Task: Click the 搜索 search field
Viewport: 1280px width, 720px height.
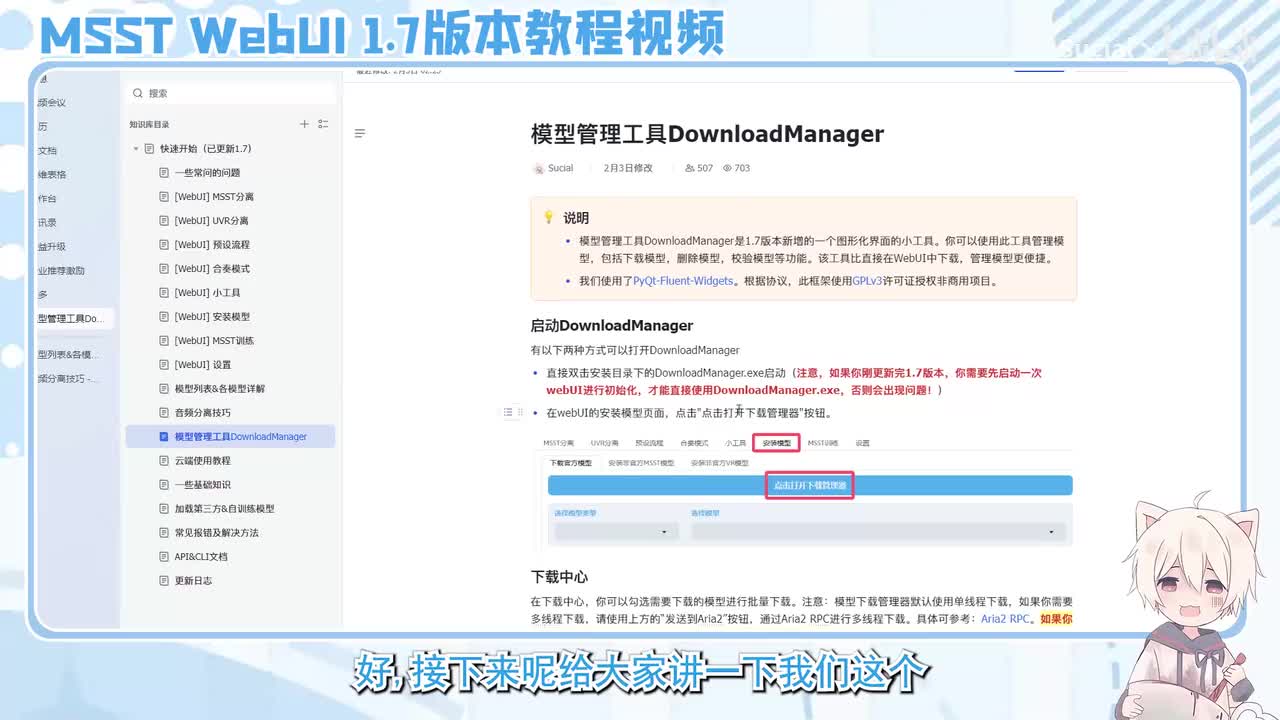Action: (230, 93)
